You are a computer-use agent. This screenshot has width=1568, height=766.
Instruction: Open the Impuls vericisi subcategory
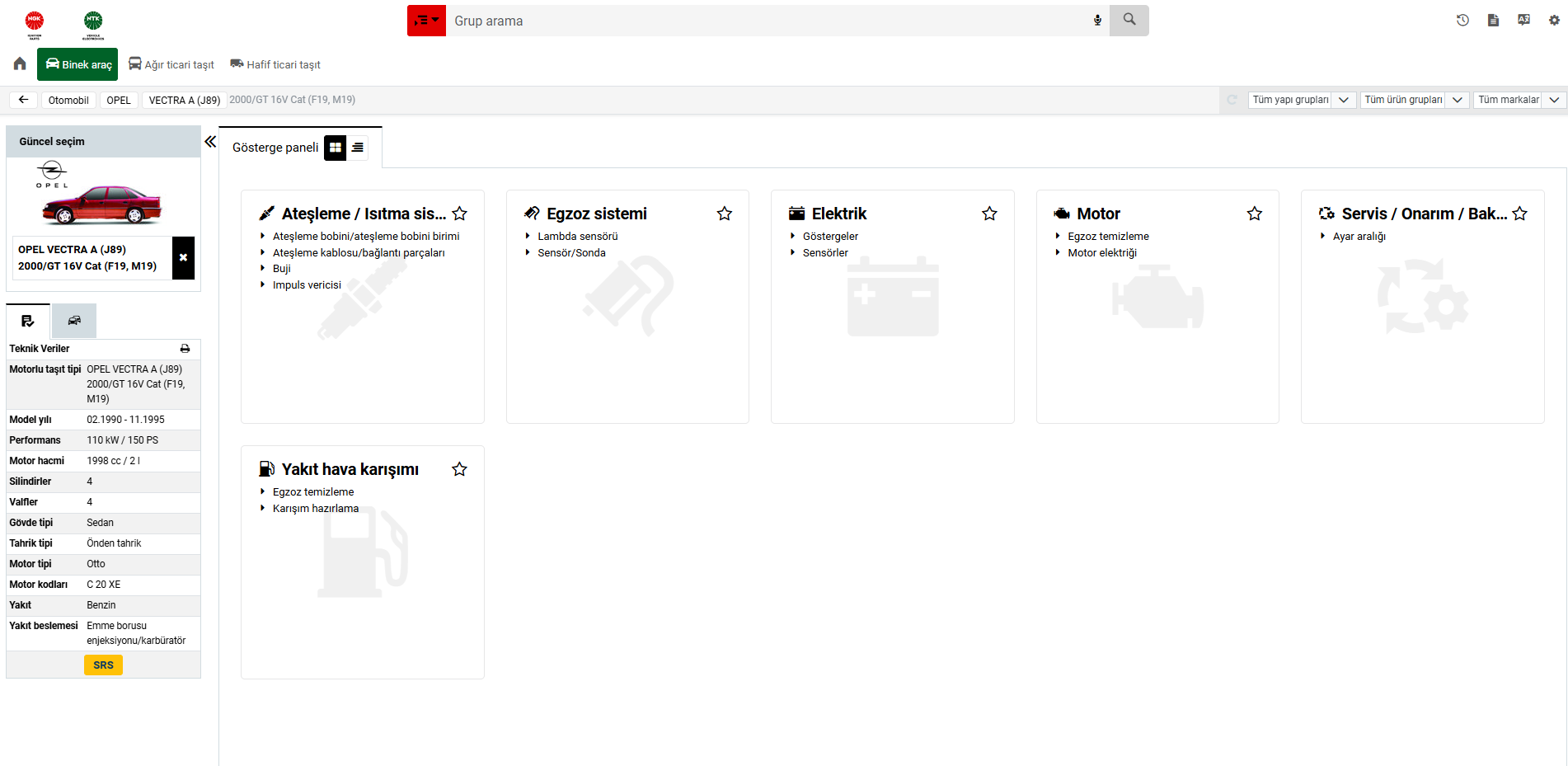307,285
